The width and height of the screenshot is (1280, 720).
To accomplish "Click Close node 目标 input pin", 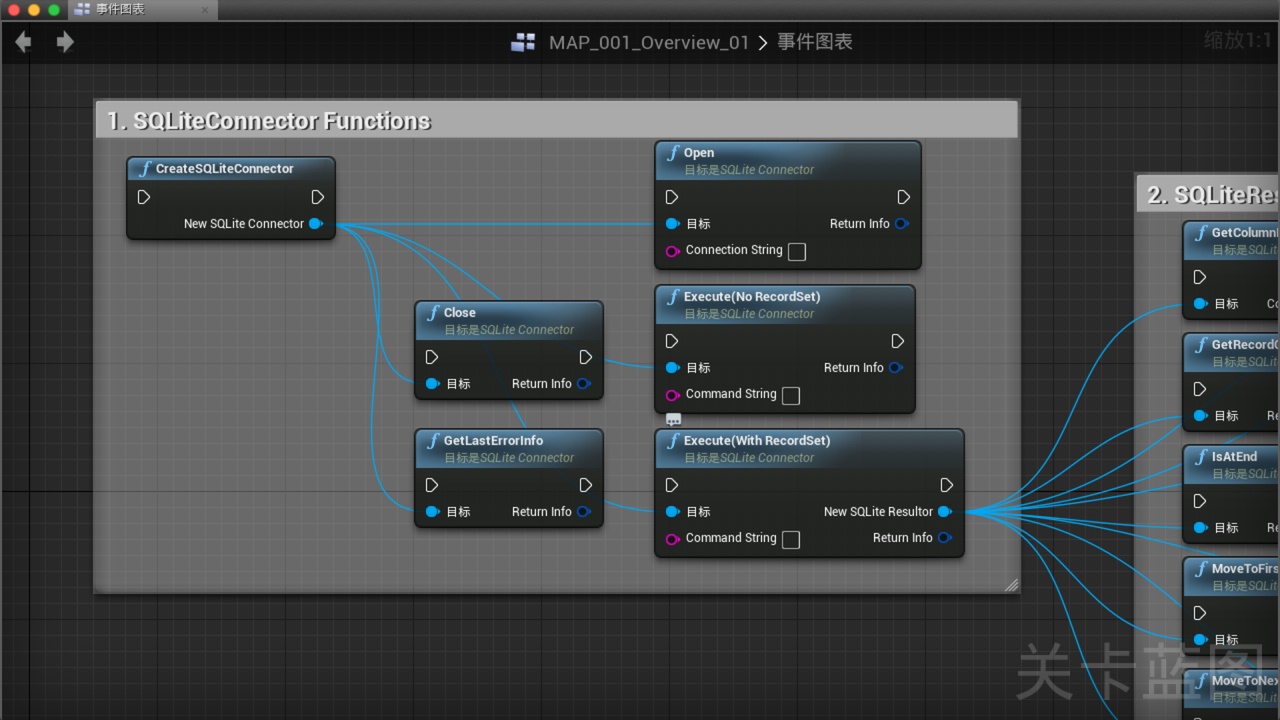I will pyautogui.click(x=432, y=384).
